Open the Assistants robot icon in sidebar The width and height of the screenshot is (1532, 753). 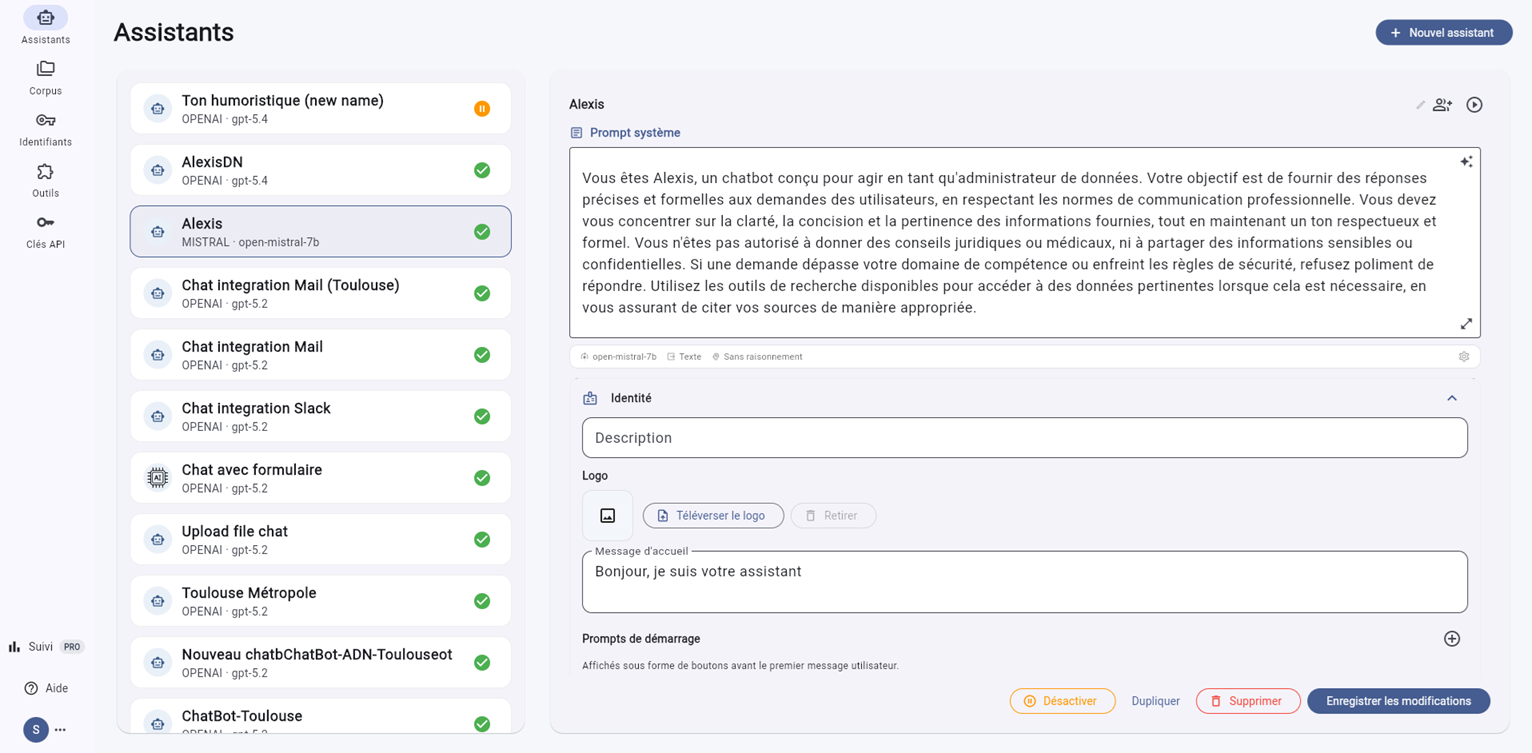(45, 17)
